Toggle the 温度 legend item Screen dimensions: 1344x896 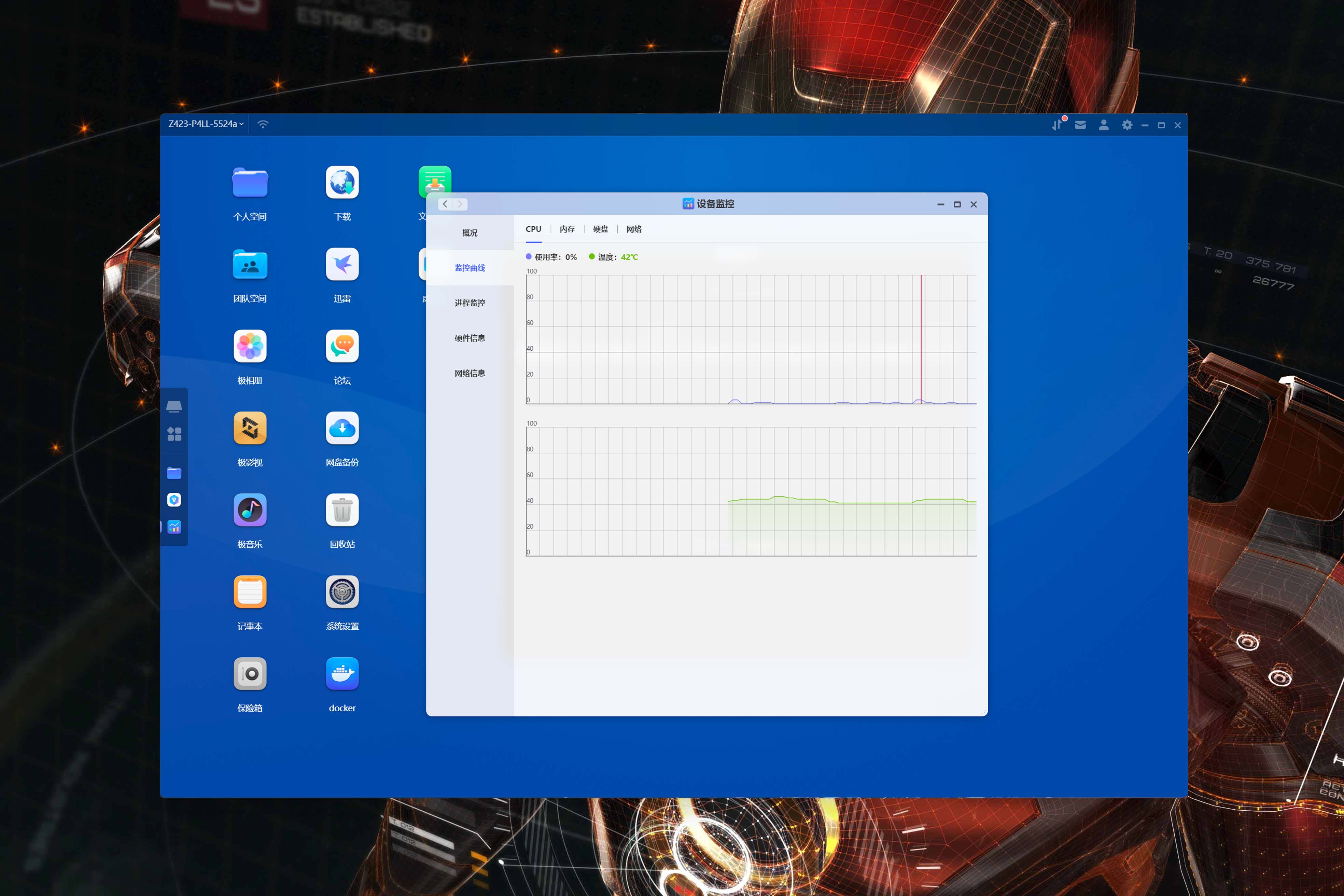(x=613, y=257)
